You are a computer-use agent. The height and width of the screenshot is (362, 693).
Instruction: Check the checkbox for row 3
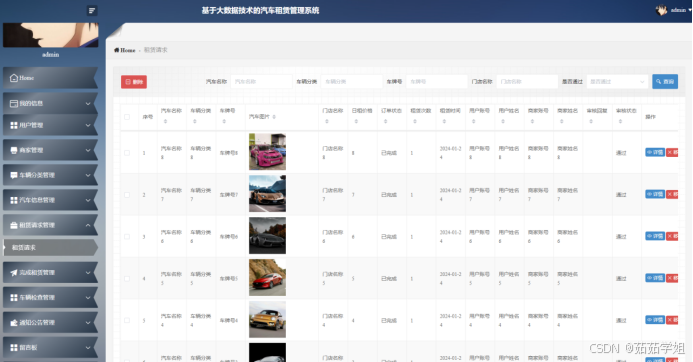[127, 237]
